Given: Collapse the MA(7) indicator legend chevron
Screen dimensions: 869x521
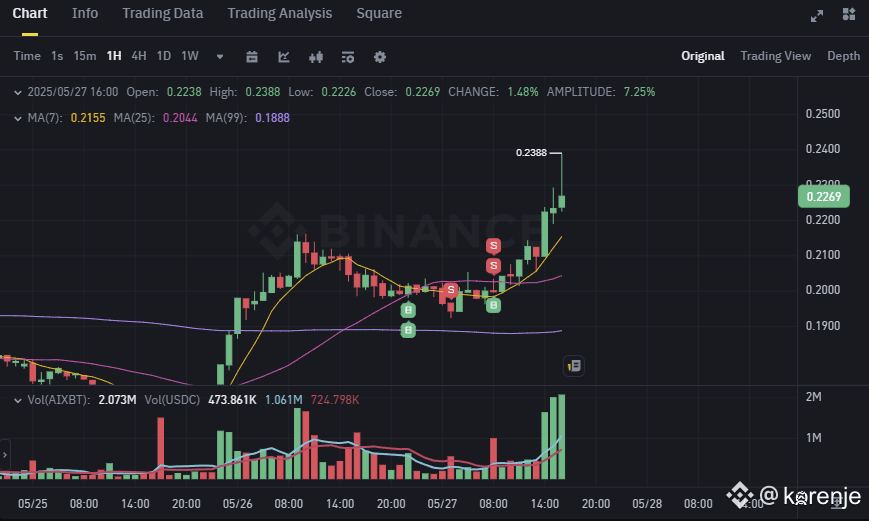Looking at the screenshot, I should click(18, 118).
